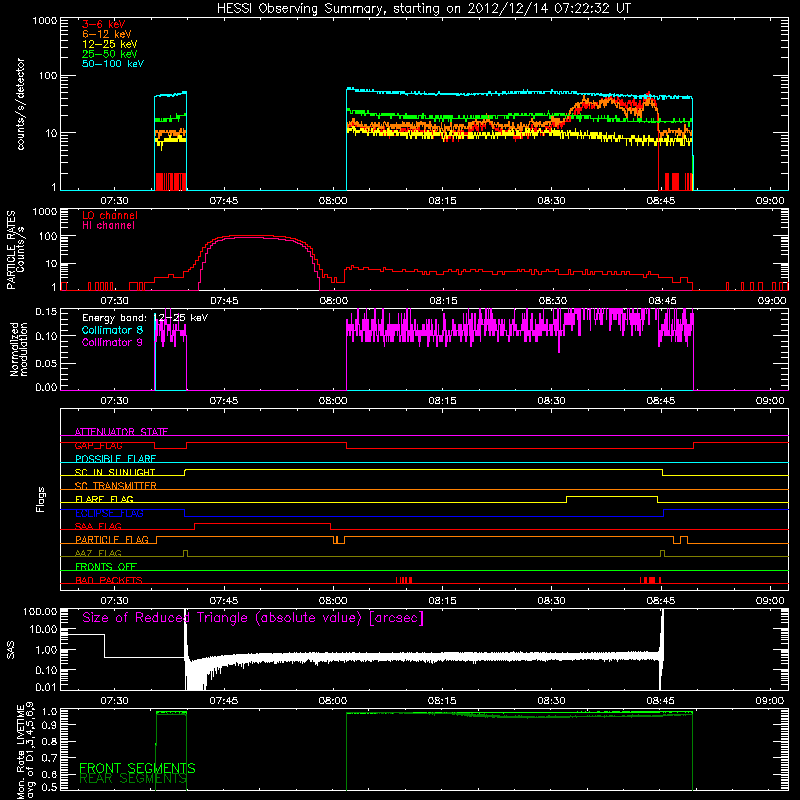Click the 'Normalized modulation' axis label

(x=18, y=349)
